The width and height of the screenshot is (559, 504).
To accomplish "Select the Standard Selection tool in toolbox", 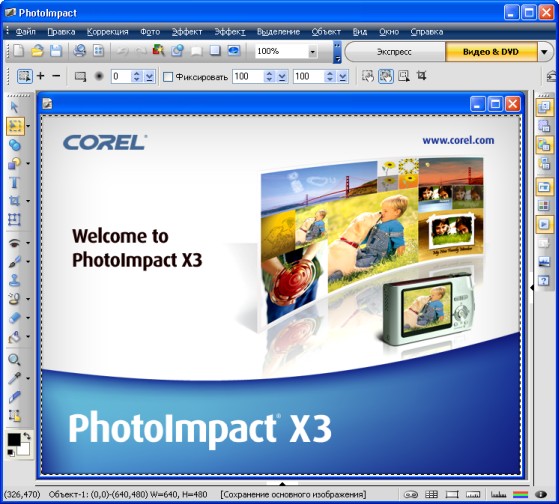I will [x=15, y=126].
